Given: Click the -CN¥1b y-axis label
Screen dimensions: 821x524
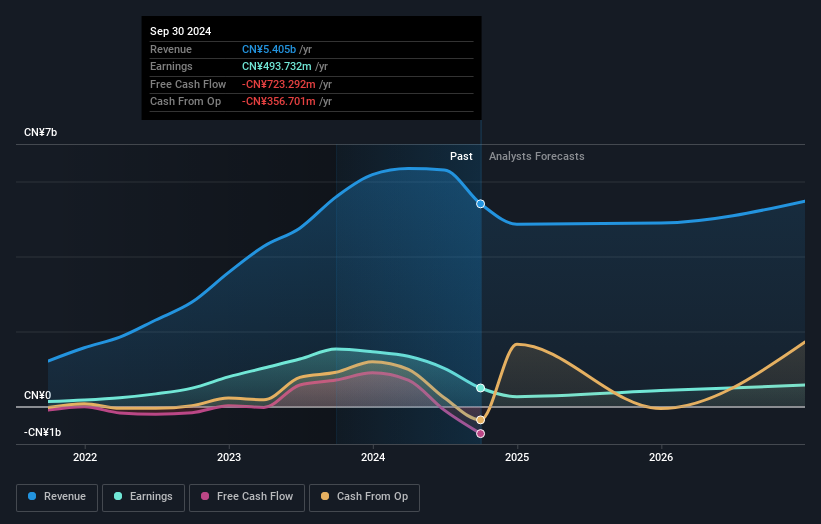Looking at the screenshot, I should click(x=42, y=432).
